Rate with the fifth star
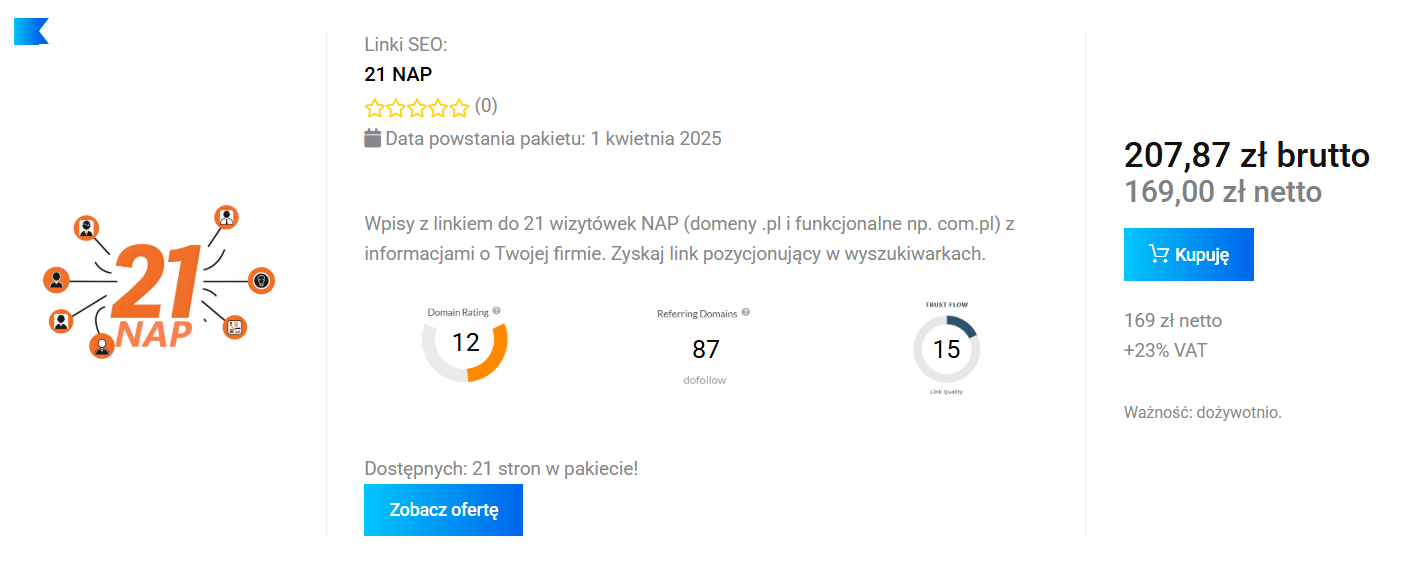Screen dimensions: 1422x565 click(459, 108)
